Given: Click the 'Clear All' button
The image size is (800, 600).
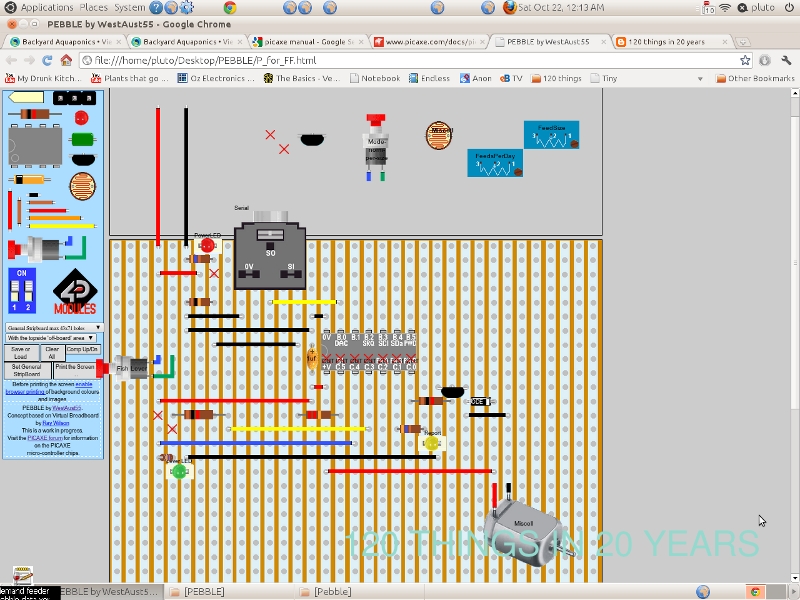Looking at the screenshot, I should [x=53, y=353].
